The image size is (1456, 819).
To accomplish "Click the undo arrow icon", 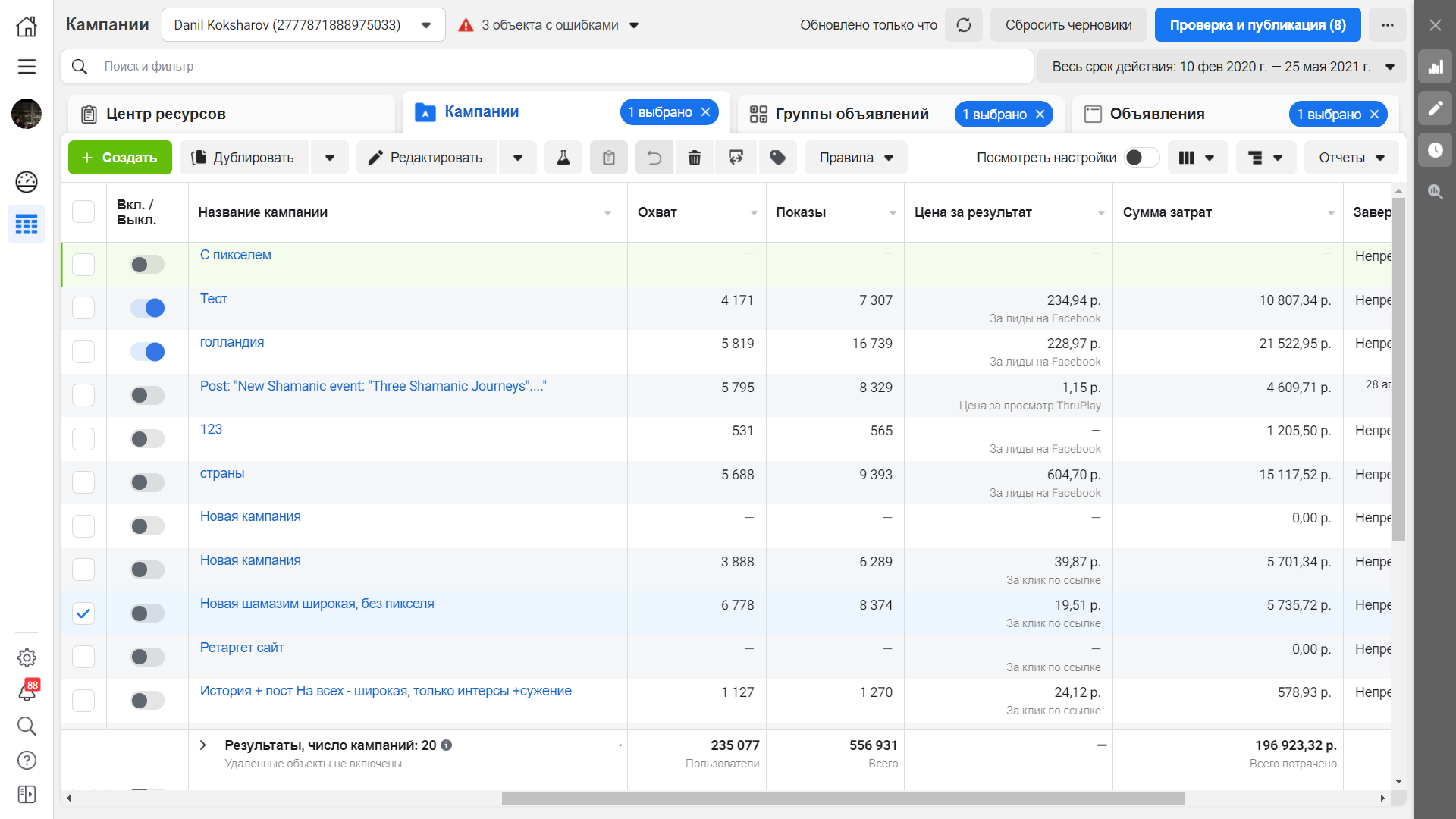I will (654, 158).
